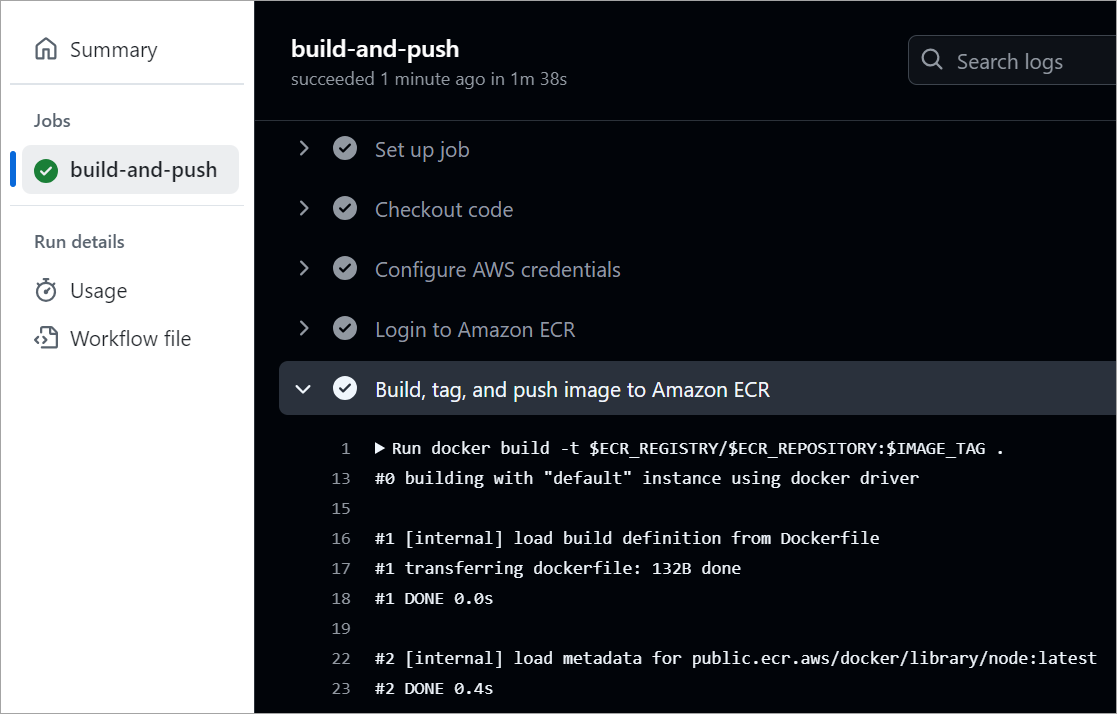Click inside the Search logs field

tap(1010, 60)
